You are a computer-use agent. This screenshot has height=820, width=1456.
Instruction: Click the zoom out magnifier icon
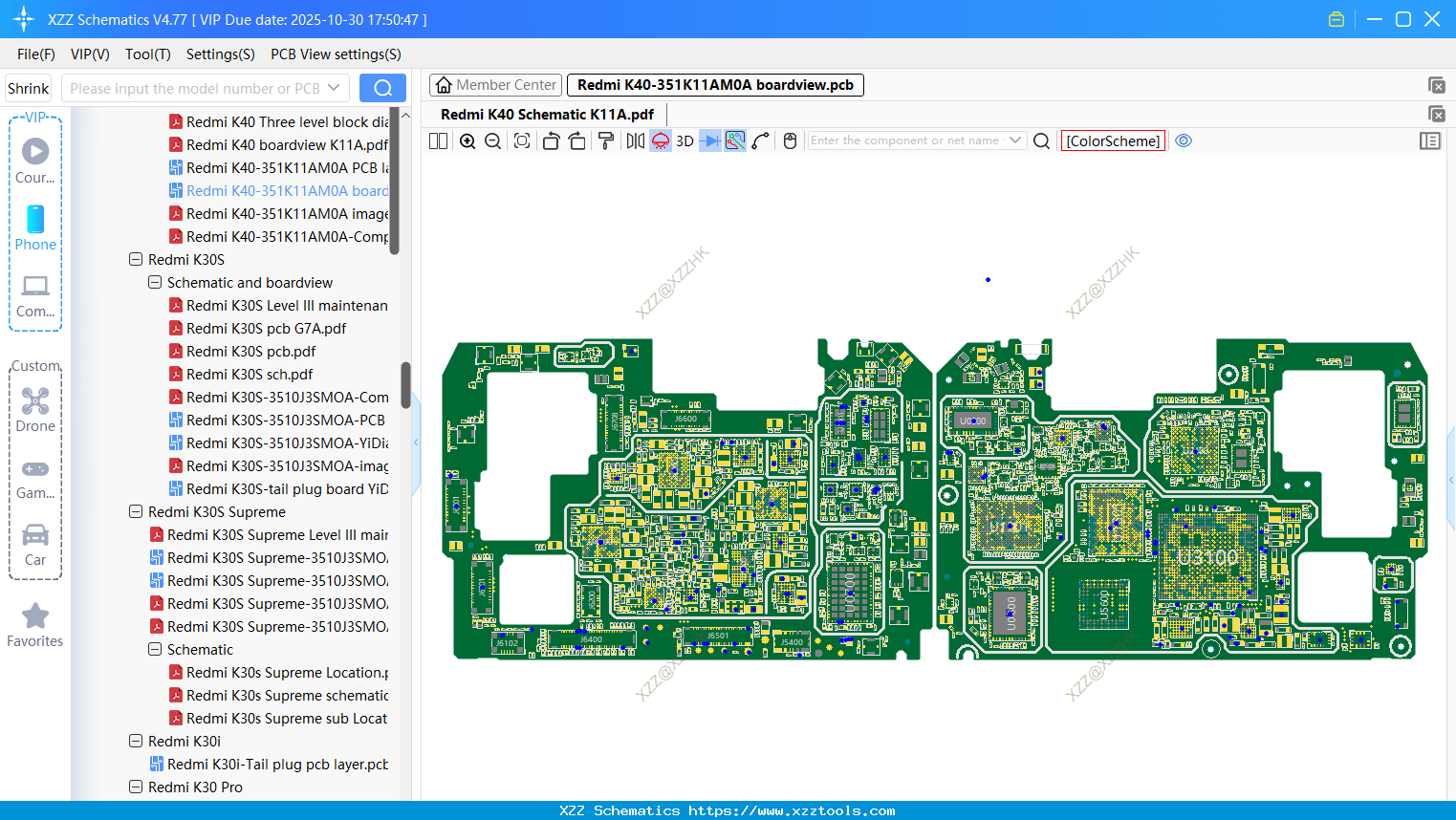(x=493, y=141)
